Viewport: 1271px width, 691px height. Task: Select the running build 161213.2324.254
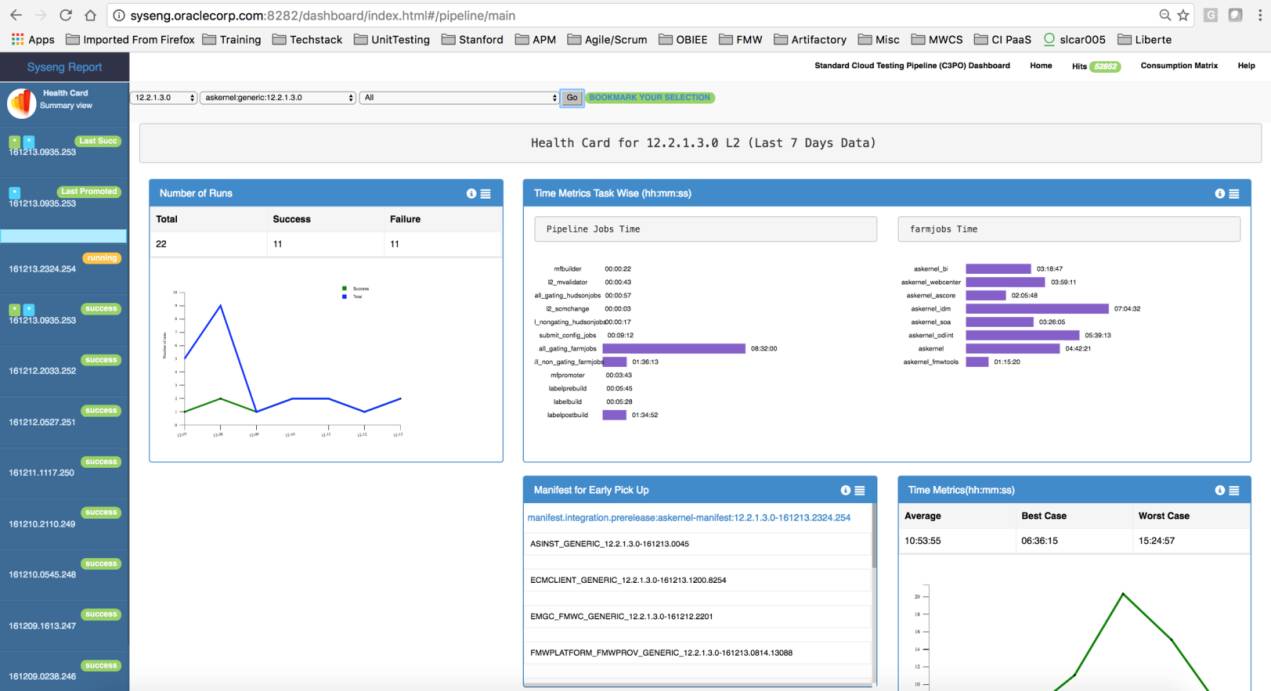(x=42, y=269)
